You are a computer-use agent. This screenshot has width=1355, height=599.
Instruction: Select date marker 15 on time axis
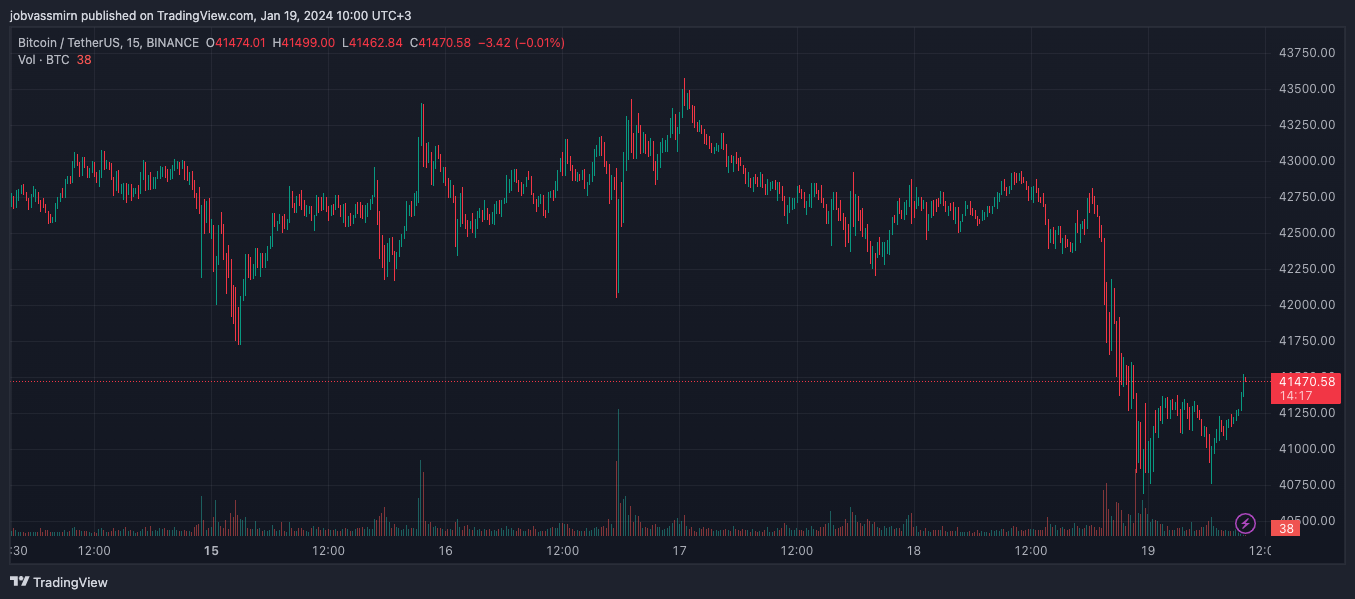pyautogui.click(x=211, y=551)
